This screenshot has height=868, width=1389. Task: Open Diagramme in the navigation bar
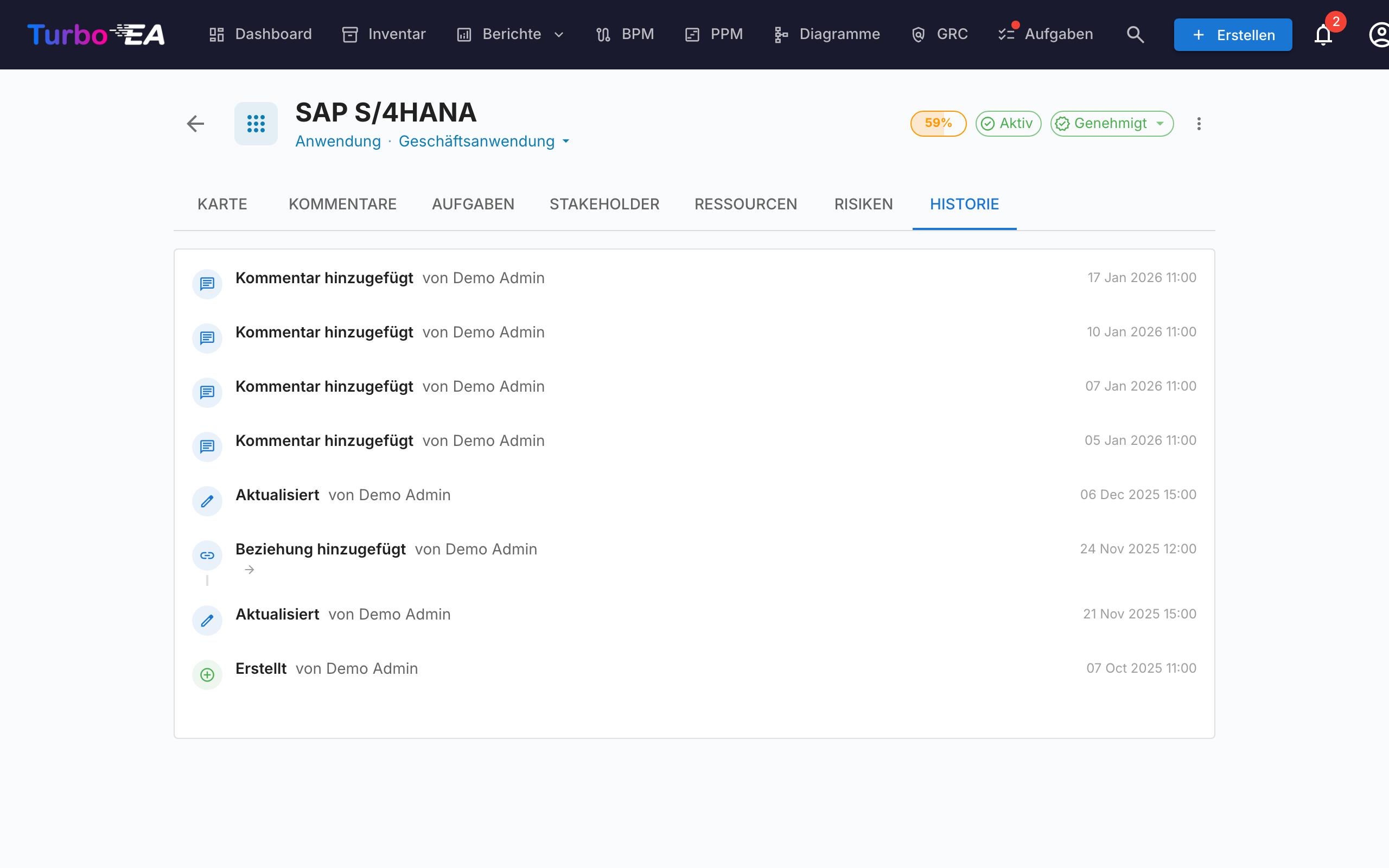point(827,34)
